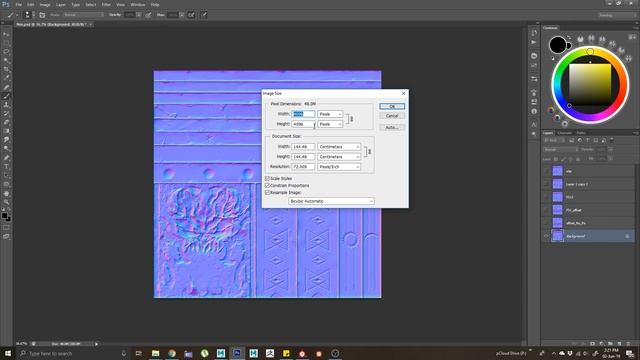
Task: Toggle the Resample Image checkbox
Action: tap(267, 192)
